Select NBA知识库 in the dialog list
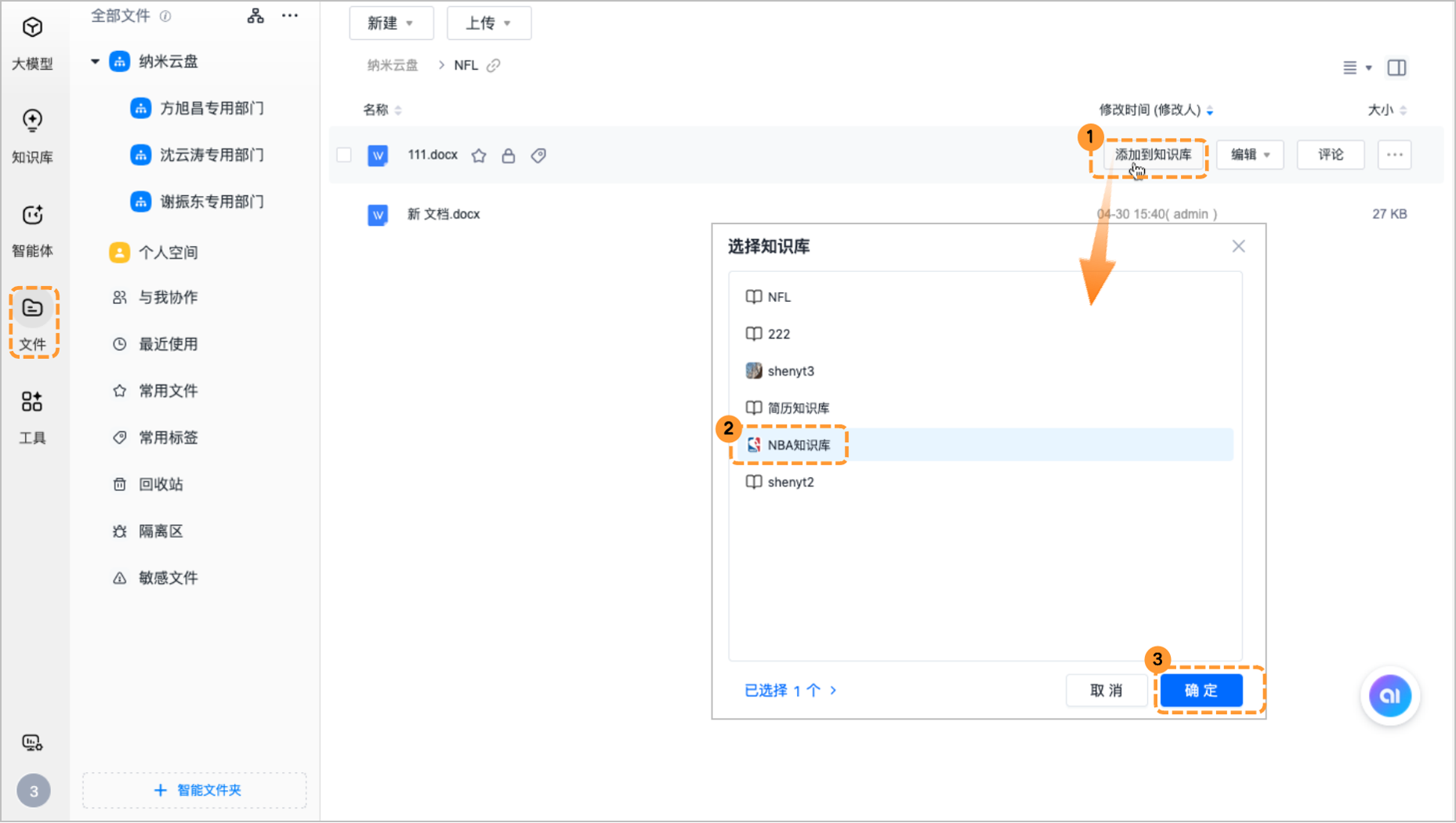The height and width of the screenshot is (823, 1456). click(799, 444)
